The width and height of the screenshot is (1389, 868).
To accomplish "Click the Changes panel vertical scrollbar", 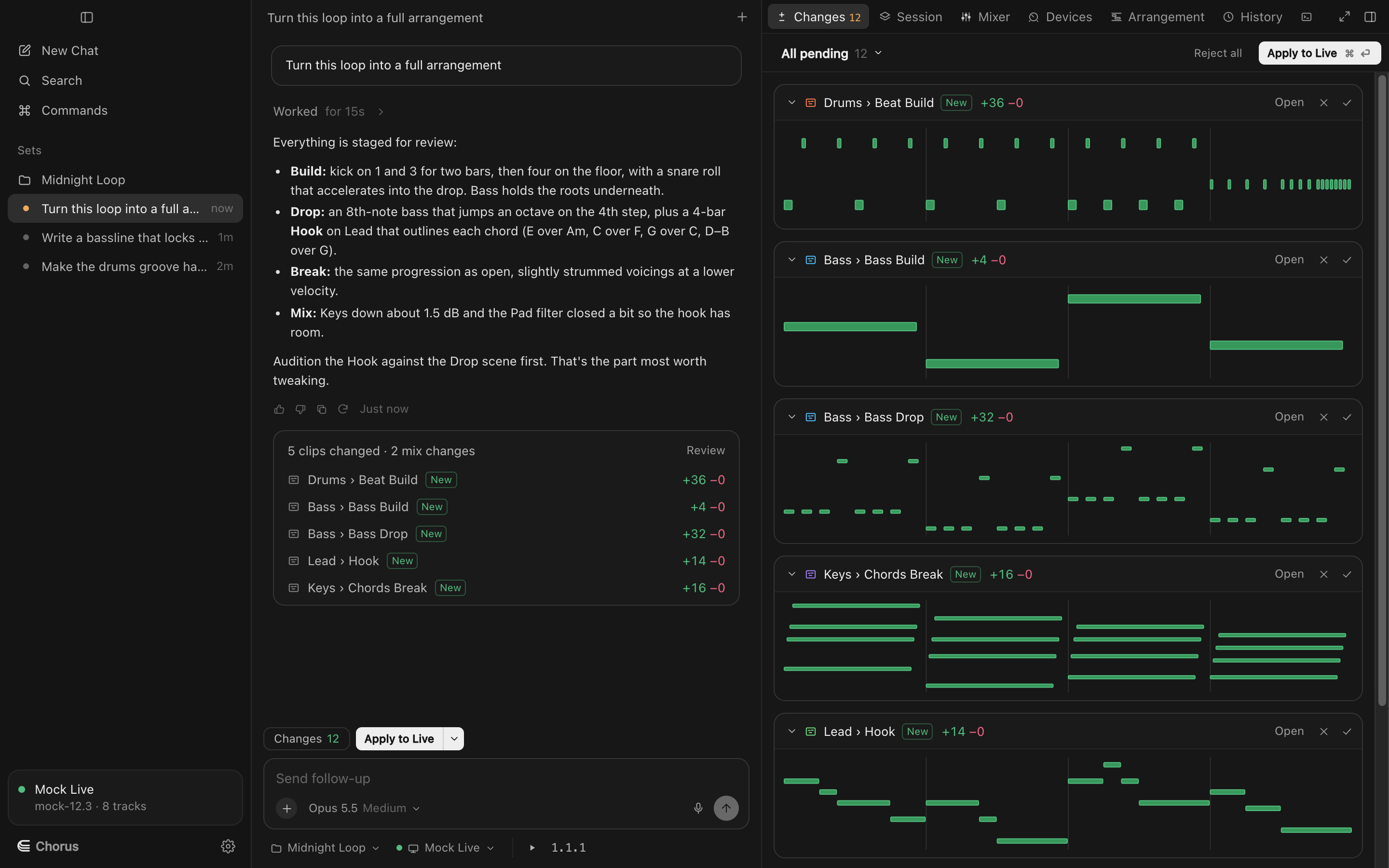I will 1382,391.
